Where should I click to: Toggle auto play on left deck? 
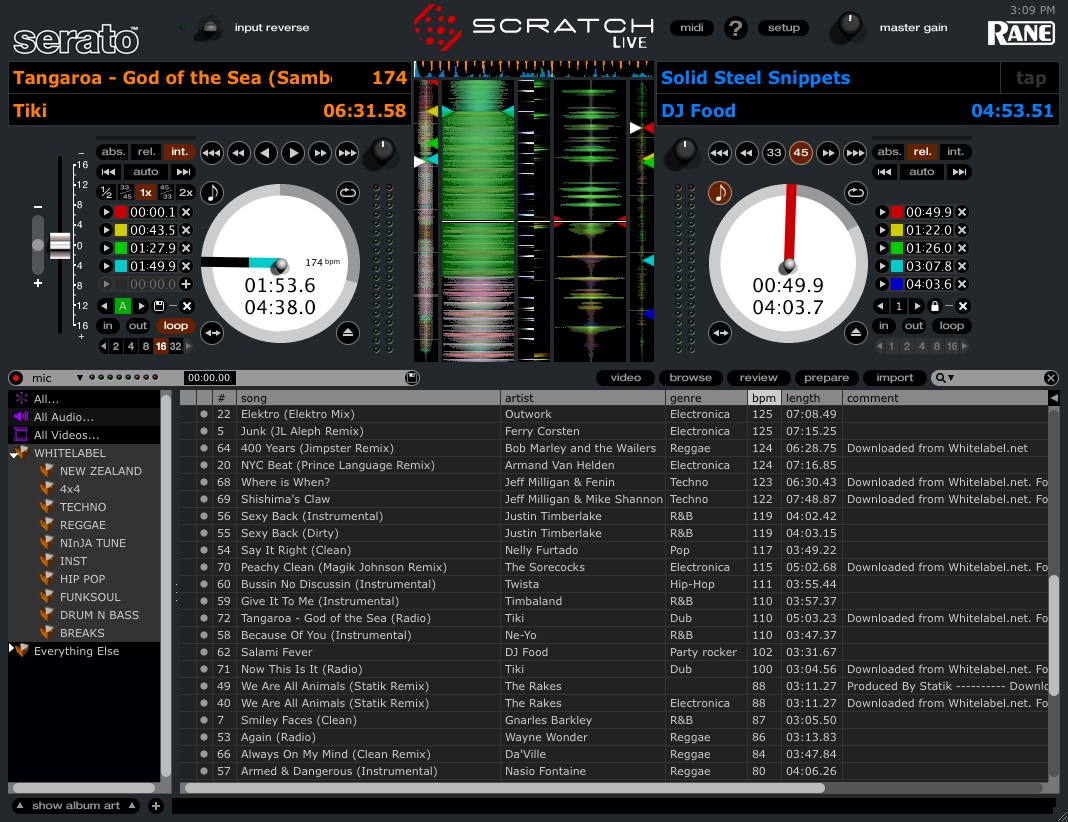tap(146, 172)
